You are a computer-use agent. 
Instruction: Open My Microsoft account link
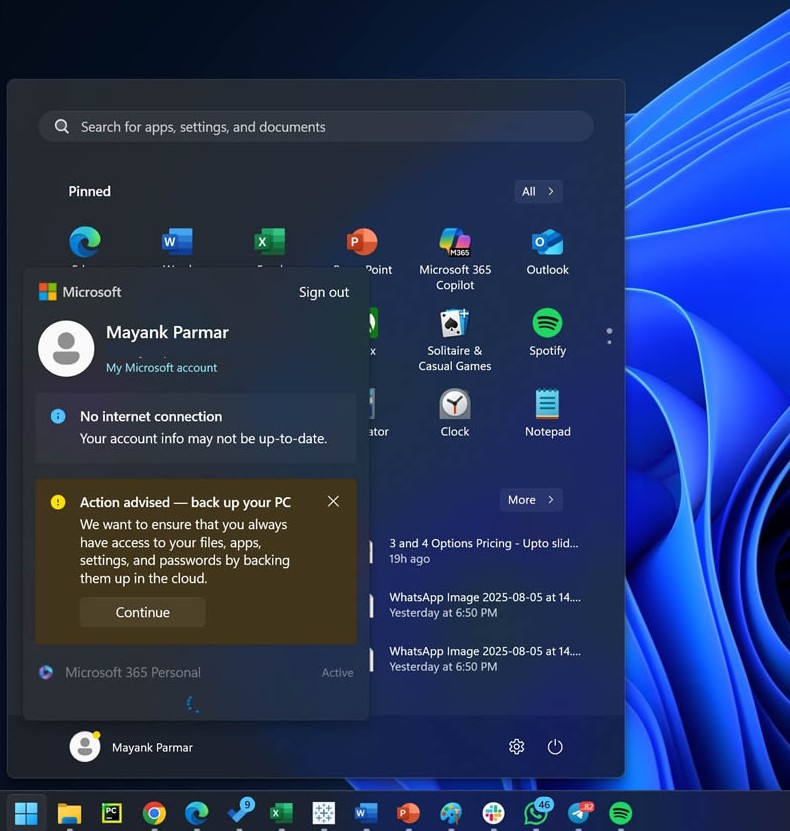pos(162,367)
